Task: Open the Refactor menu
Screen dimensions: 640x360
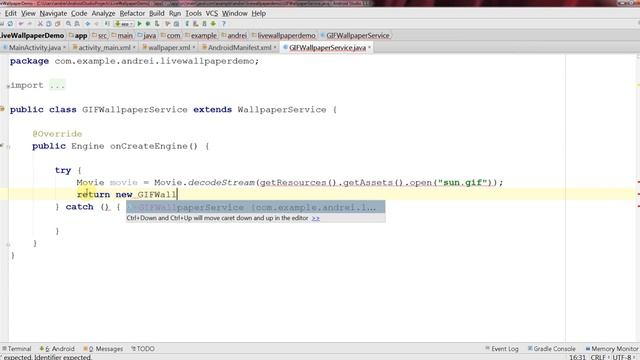Action: pos(132,13)
